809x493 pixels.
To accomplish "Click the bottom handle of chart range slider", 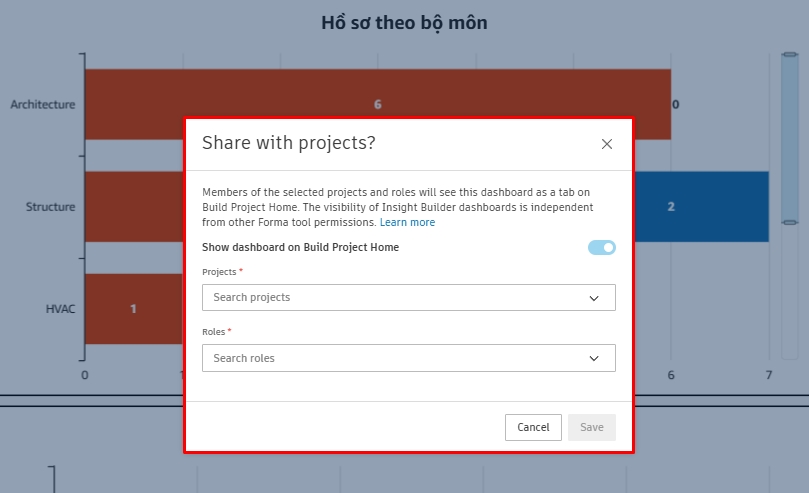I will click(x=790, y=223).
